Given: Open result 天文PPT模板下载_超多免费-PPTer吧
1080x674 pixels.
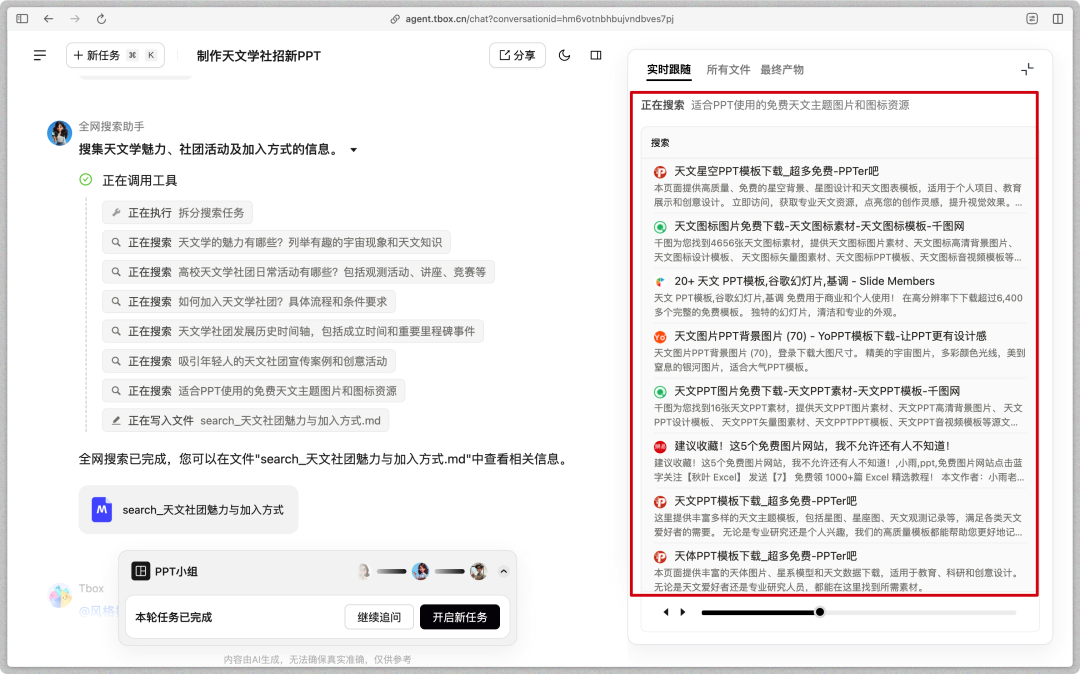Looking at the screenshot, I should (765, 501).
